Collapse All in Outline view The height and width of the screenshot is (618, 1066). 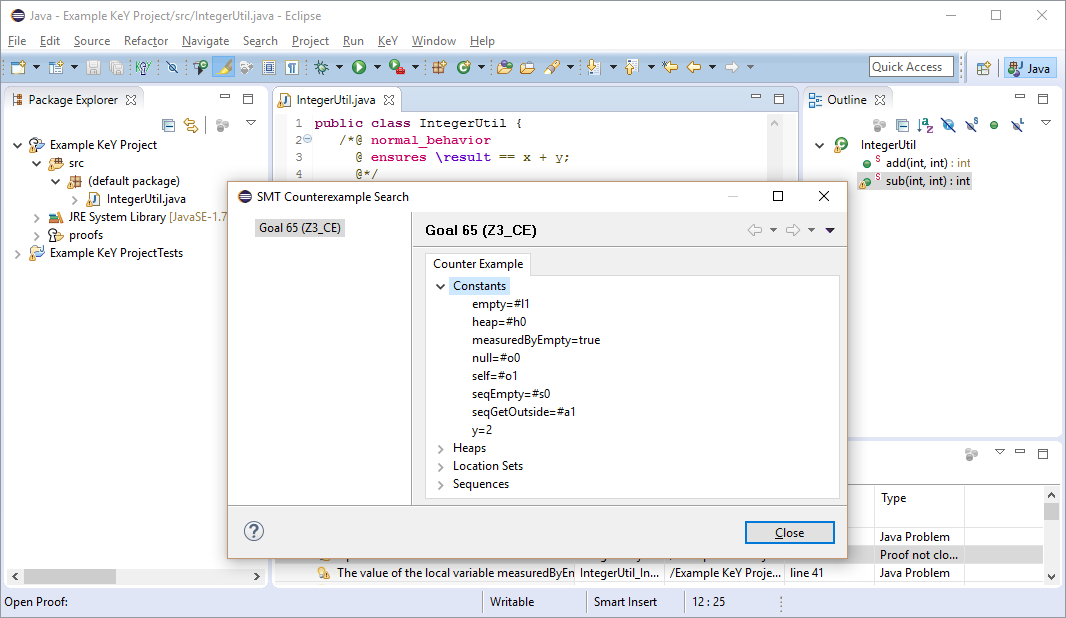[x=902, y=125]
